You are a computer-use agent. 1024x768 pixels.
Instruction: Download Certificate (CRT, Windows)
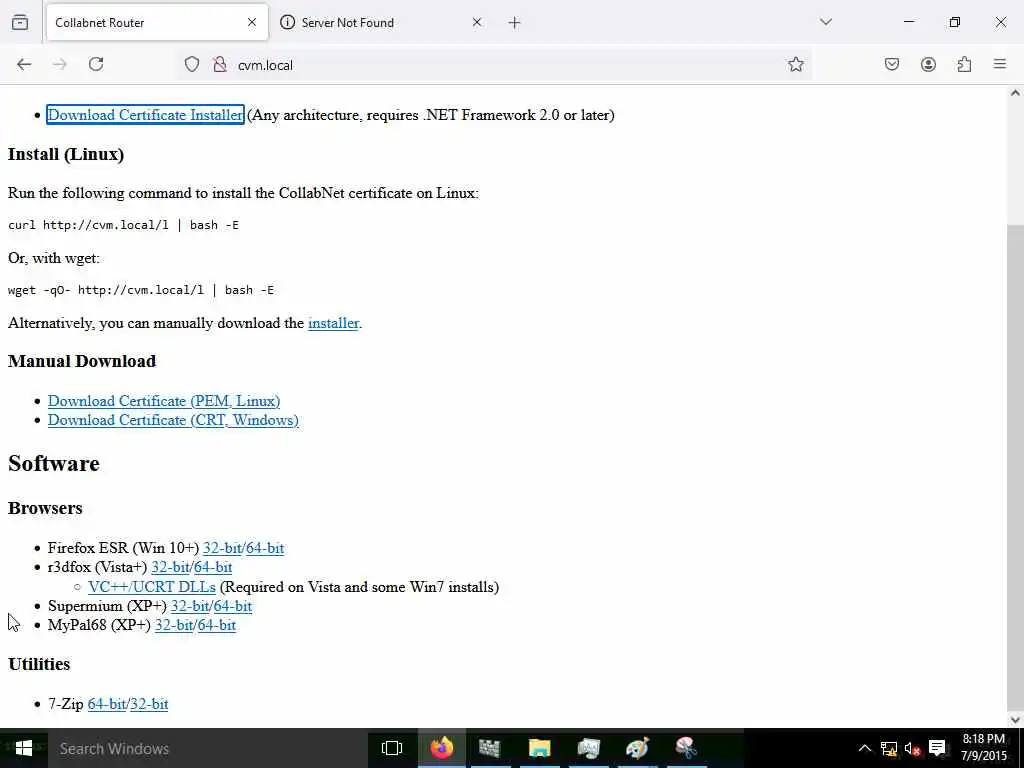(x=173, y=420)
